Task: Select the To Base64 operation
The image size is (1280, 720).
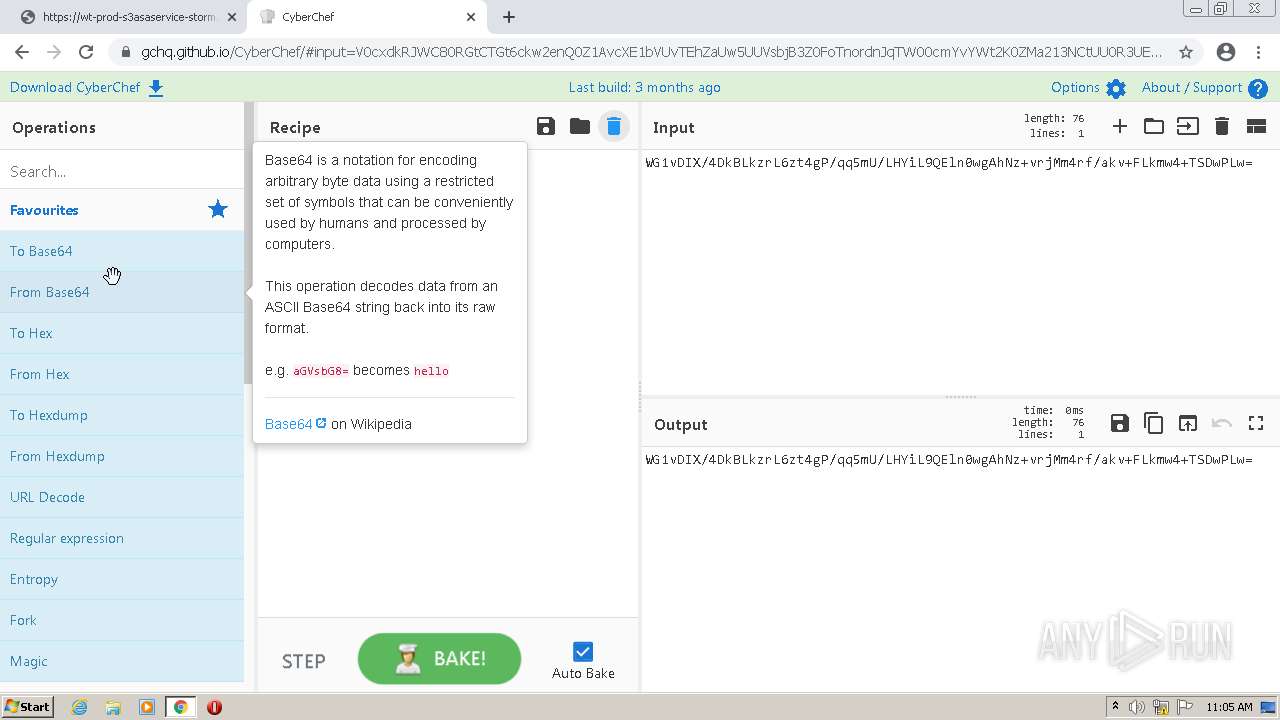Action: 122,251
